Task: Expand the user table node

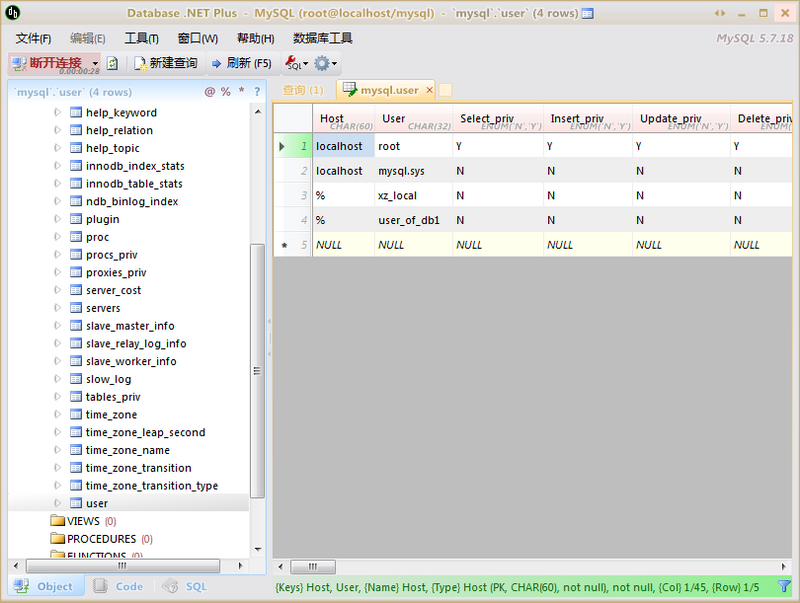Action: click(58, 503)
